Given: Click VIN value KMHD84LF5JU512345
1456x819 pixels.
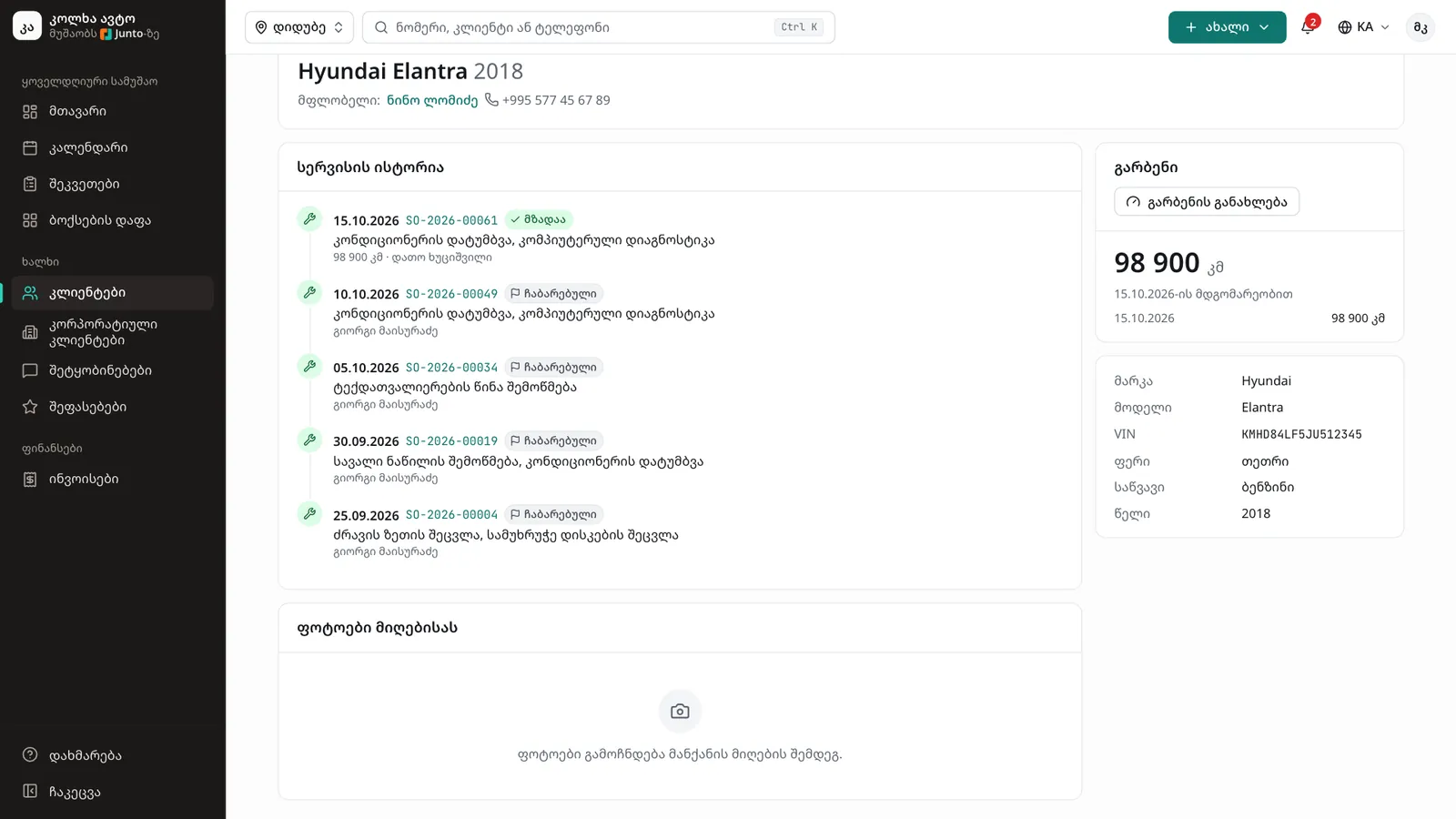Looking at the screenshot, I should tap(1301, 434).
